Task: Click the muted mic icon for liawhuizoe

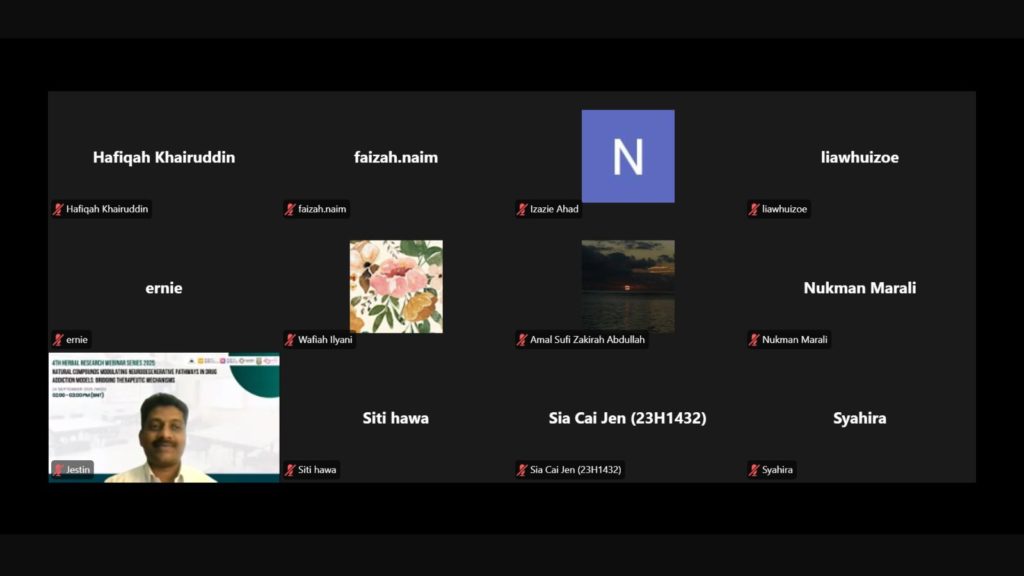Action: (x=755, y=209)
